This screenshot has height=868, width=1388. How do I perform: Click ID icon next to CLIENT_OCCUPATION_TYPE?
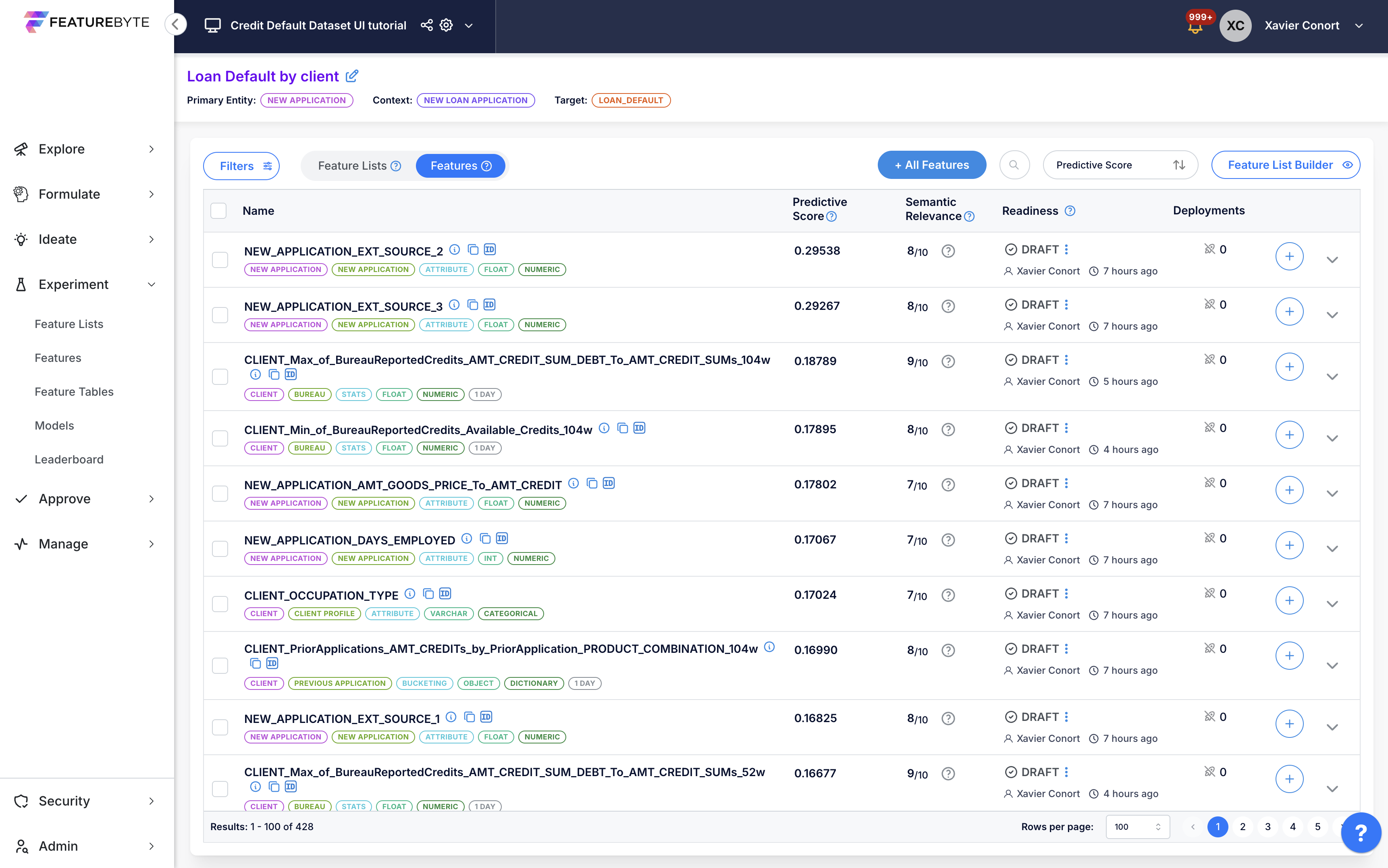pyautogui.click(x=445, y=594)
